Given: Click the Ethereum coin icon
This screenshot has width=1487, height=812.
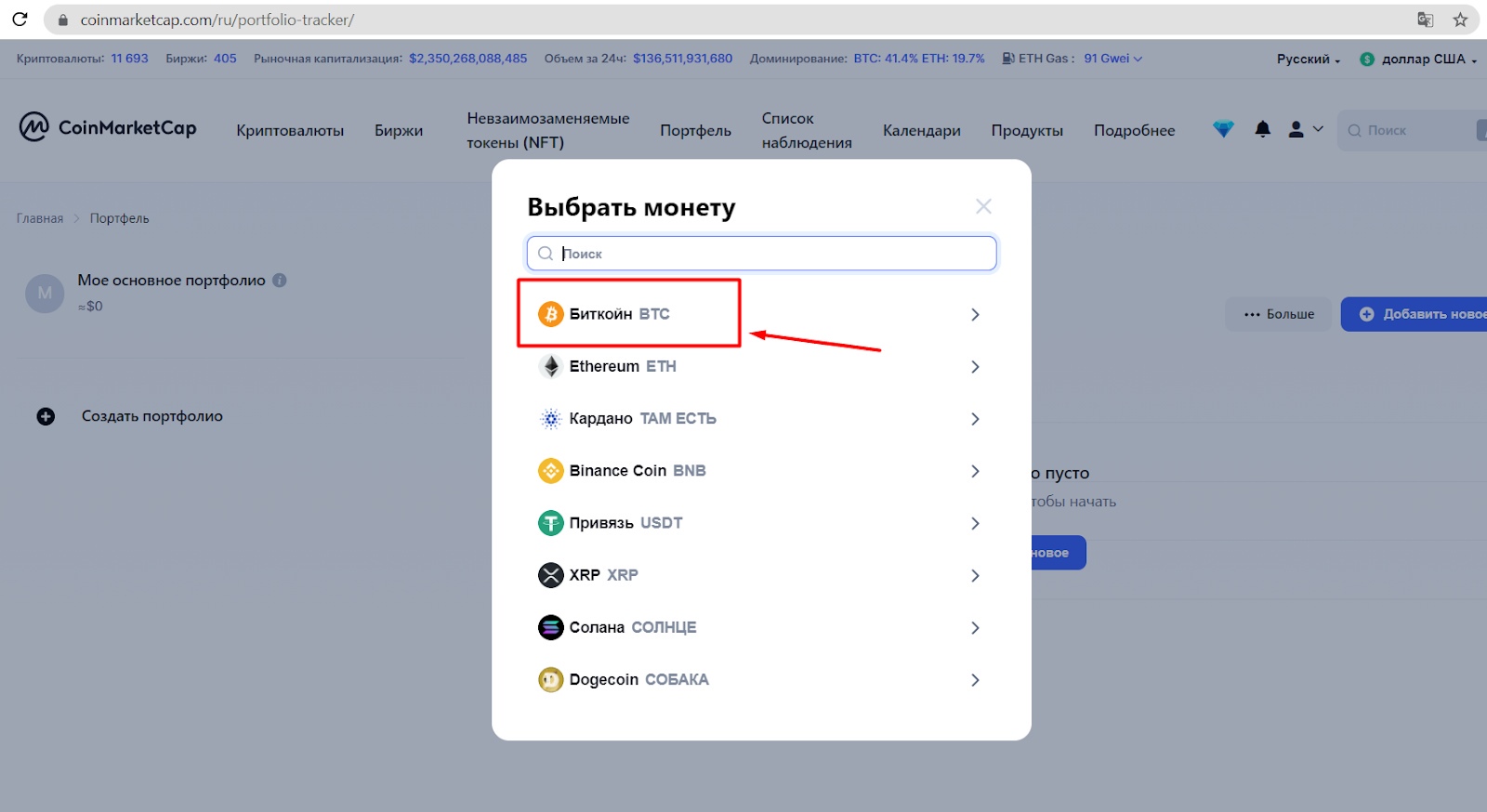Looking at the screenshot, I should click(551, 366).
